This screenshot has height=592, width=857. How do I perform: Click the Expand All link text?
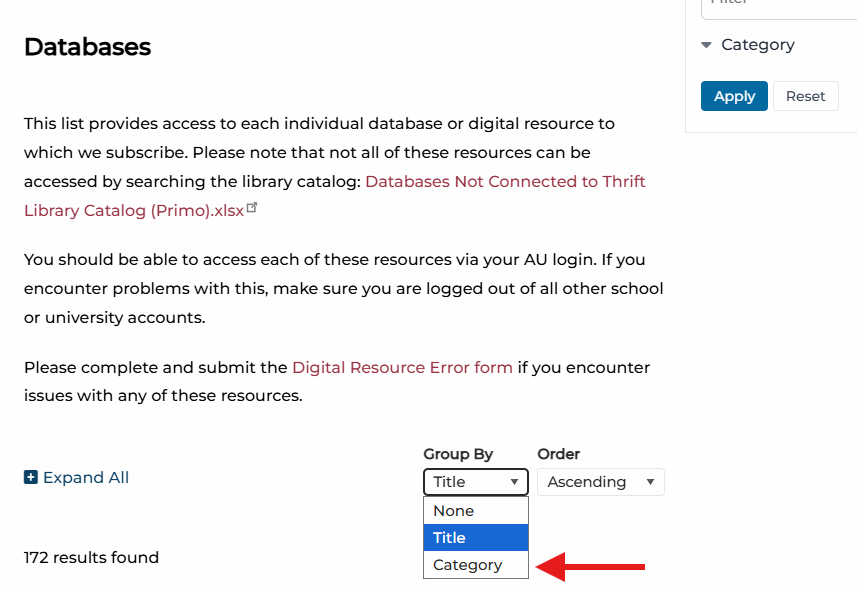86,477
